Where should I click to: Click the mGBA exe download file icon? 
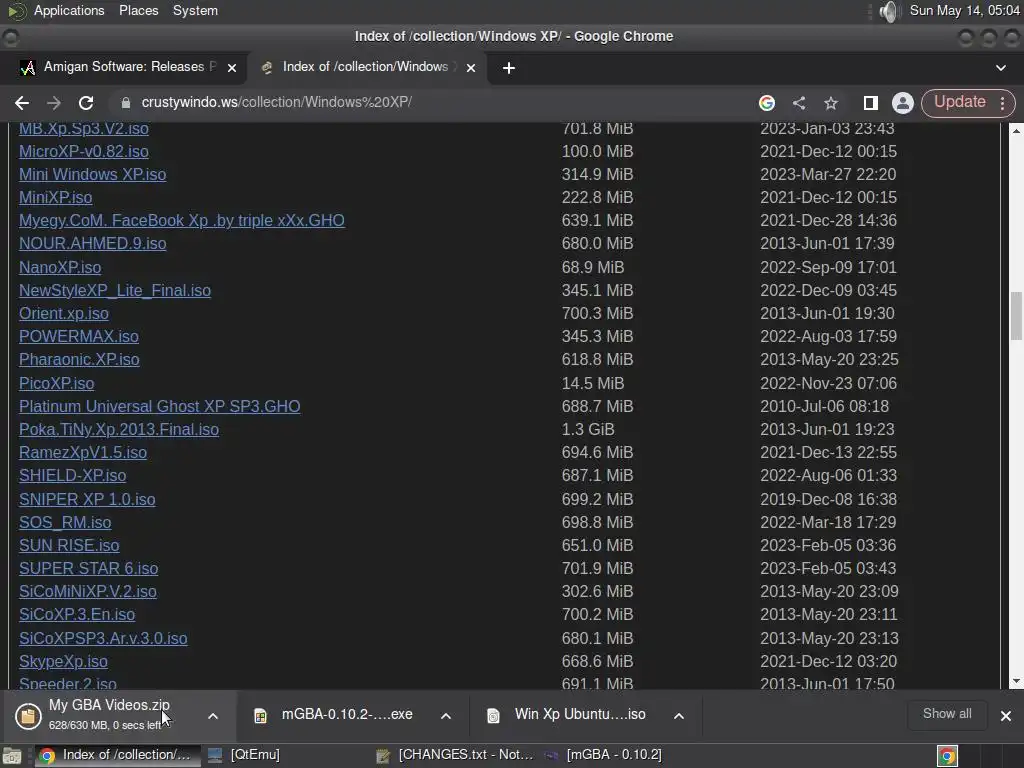[x=261, y=716]
